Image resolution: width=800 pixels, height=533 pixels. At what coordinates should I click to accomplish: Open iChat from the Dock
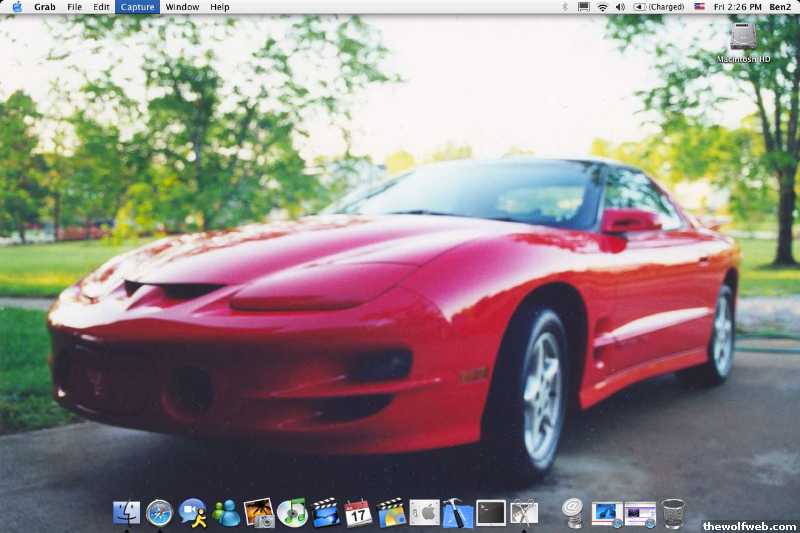[x=192, y=513]
